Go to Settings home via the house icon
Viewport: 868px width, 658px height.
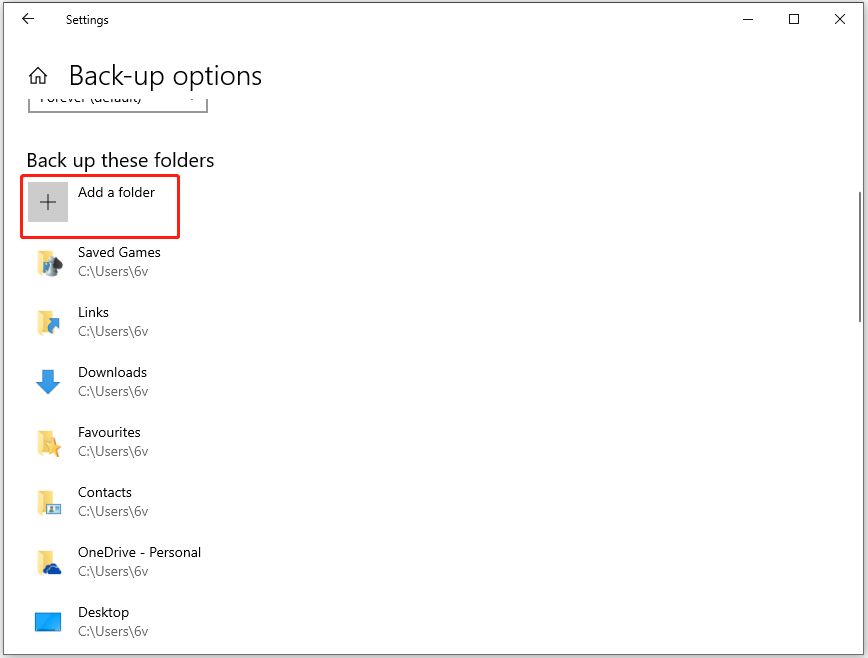38,76
